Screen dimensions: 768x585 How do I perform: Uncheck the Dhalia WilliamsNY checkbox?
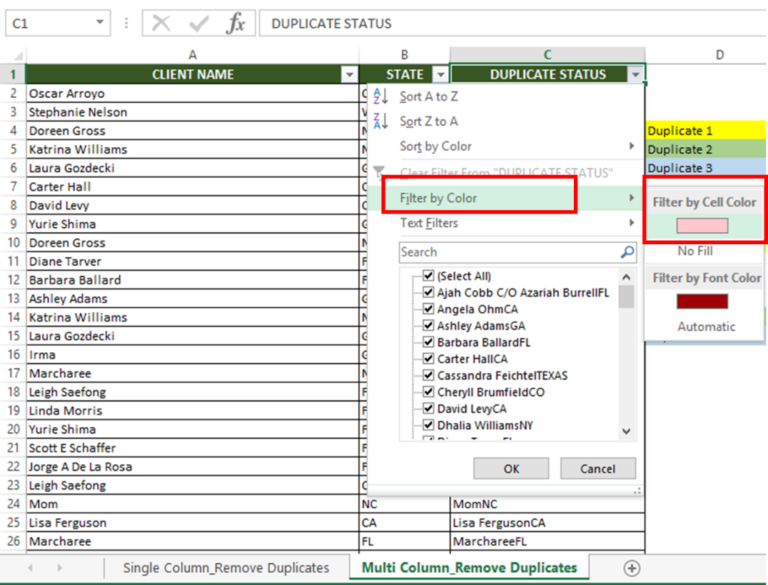click(x=428, y=425)
